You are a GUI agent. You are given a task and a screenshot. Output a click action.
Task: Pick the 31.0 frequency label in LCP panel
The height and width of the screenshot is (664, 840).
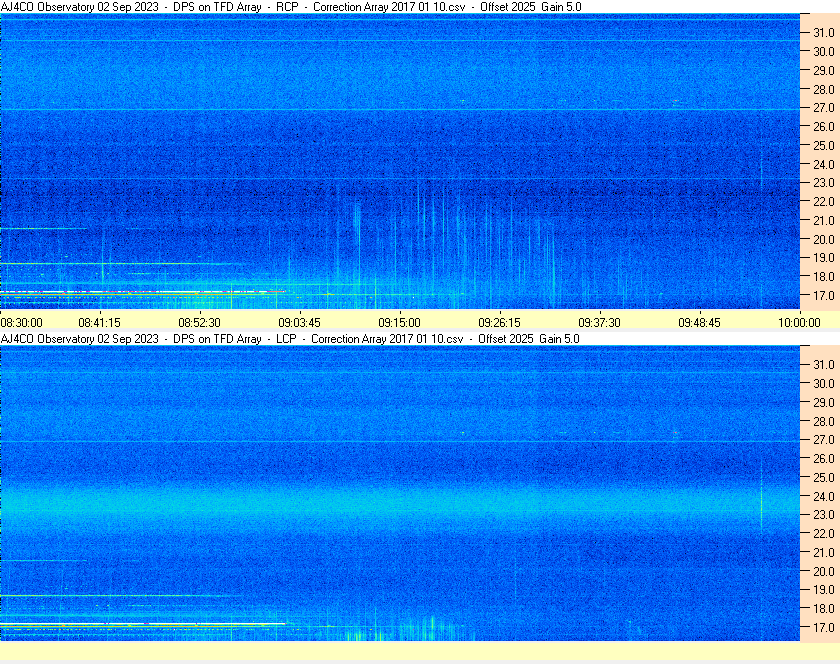click(x=824, y=364)
